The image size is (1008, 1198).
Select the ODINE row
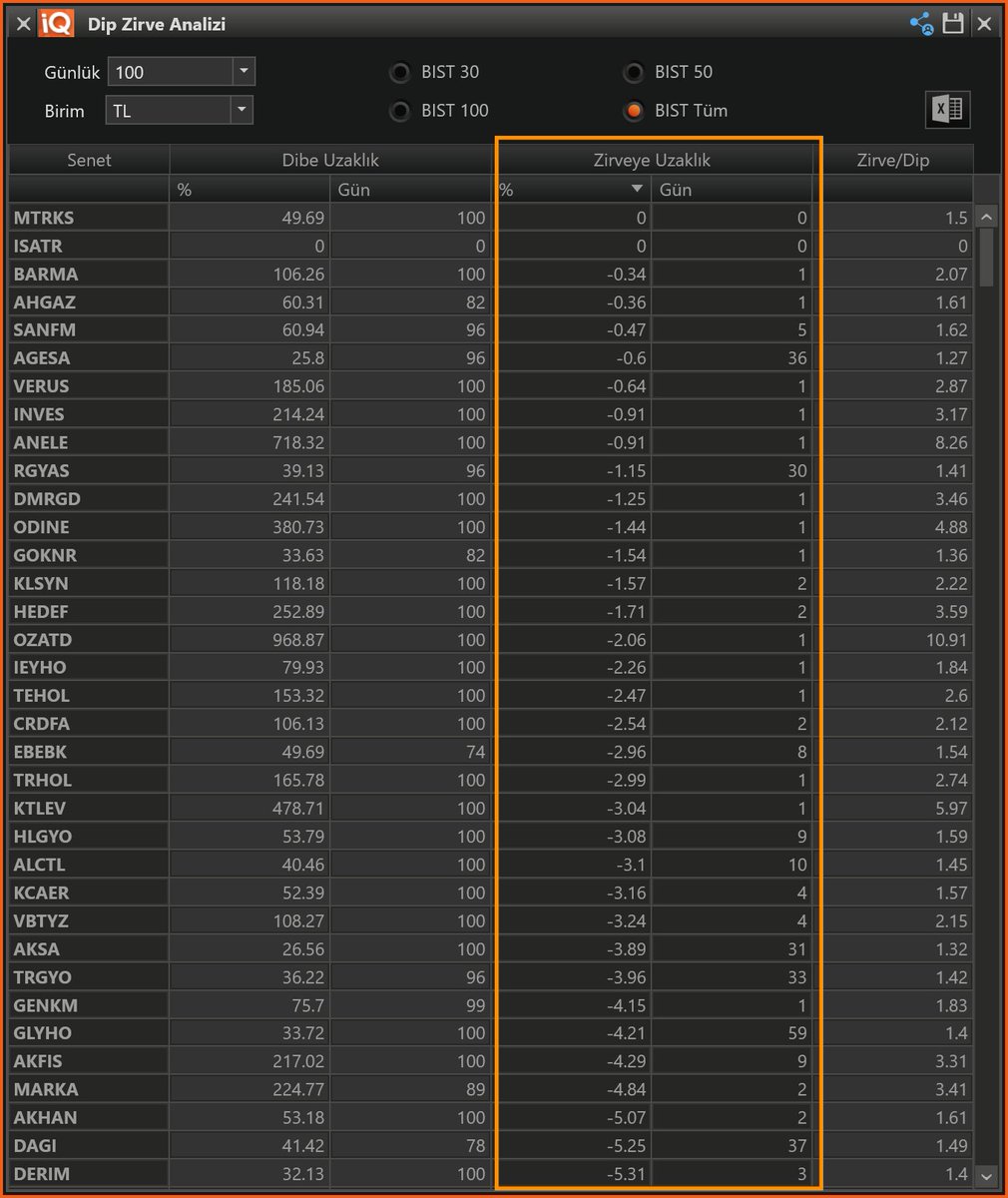click(x=491, y=527)
